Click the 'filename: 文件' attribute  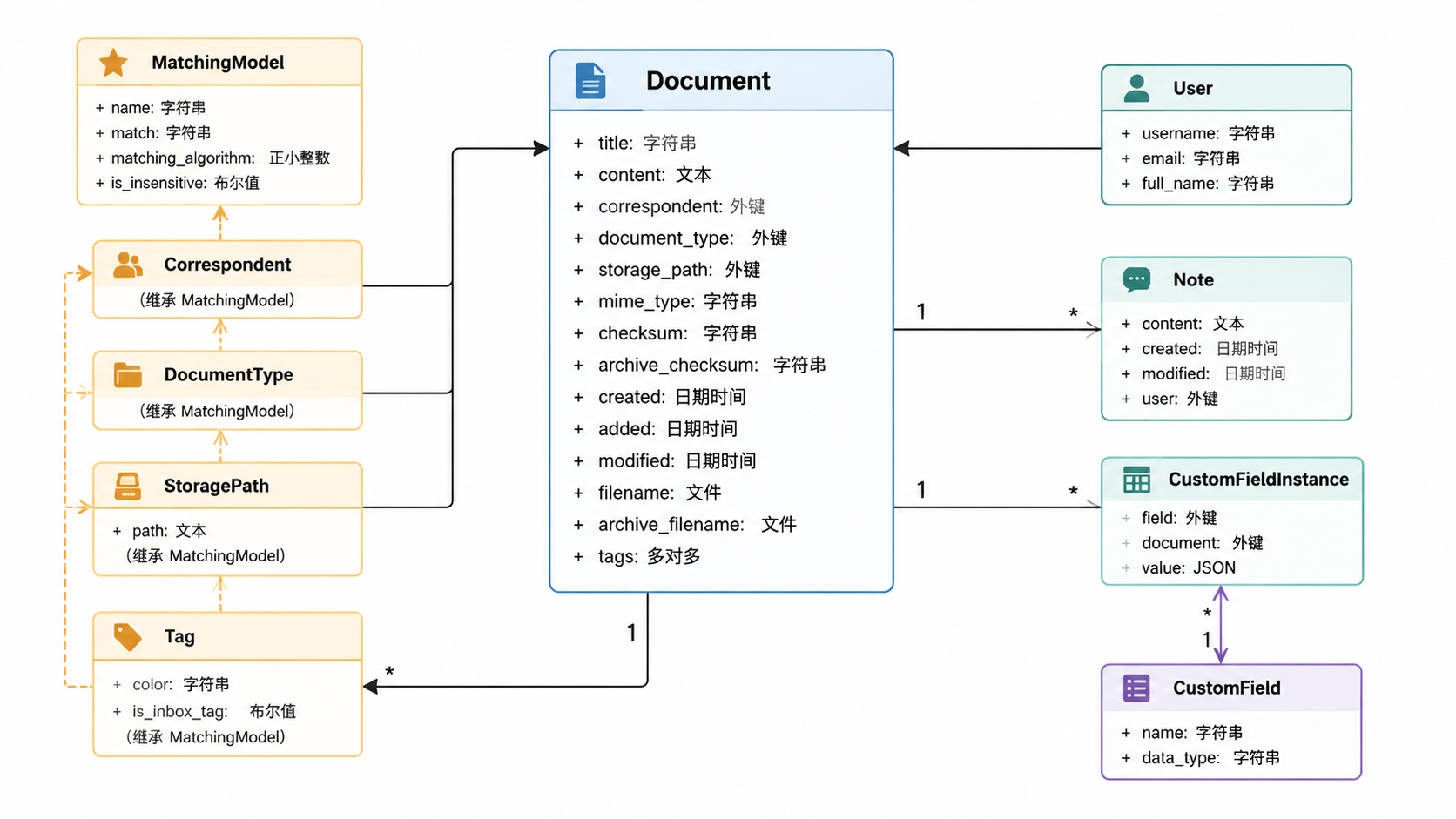pos(647,493)
